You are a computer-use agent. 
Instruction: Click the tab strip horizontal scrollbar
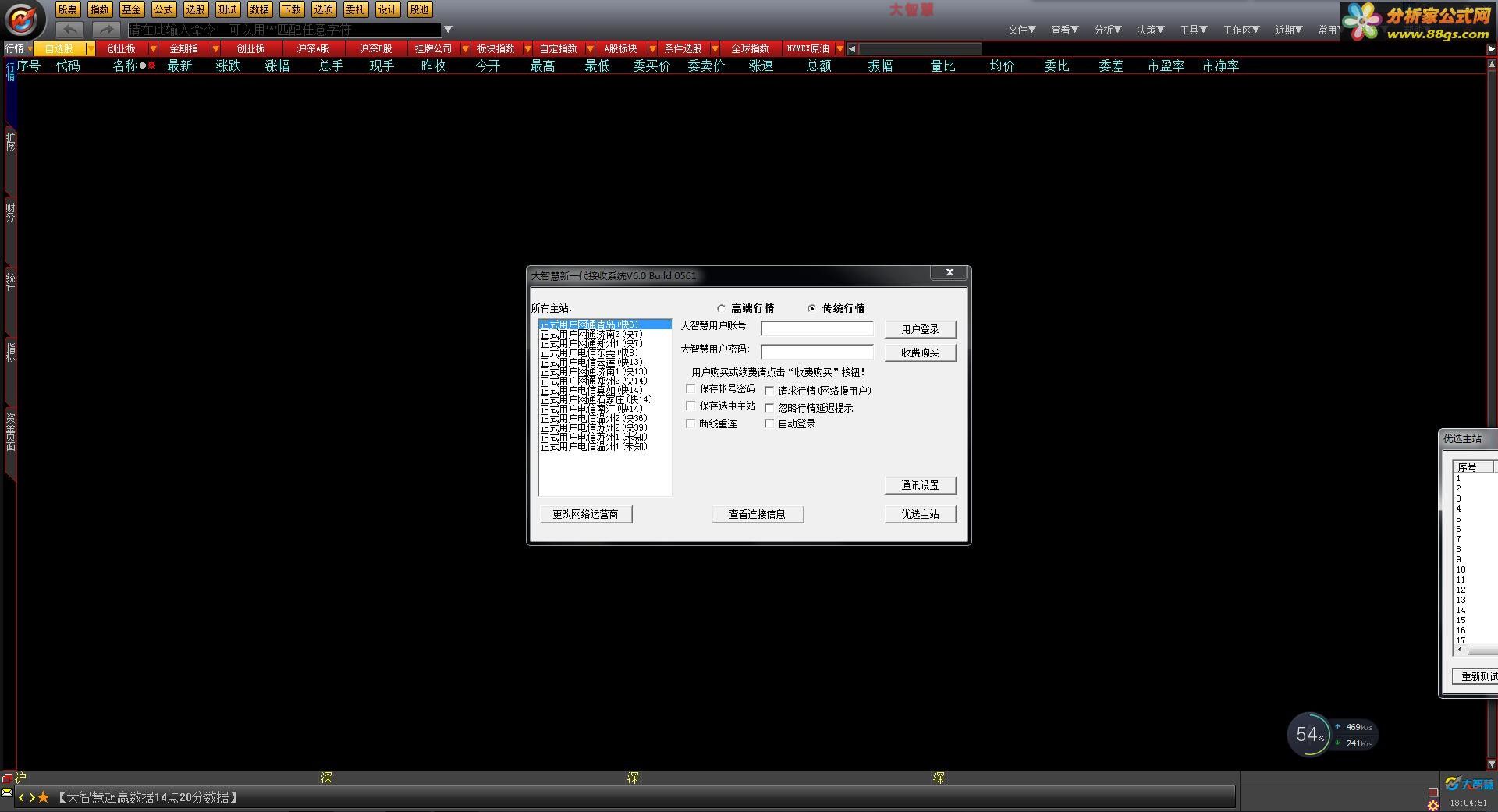tap(921, 48)
